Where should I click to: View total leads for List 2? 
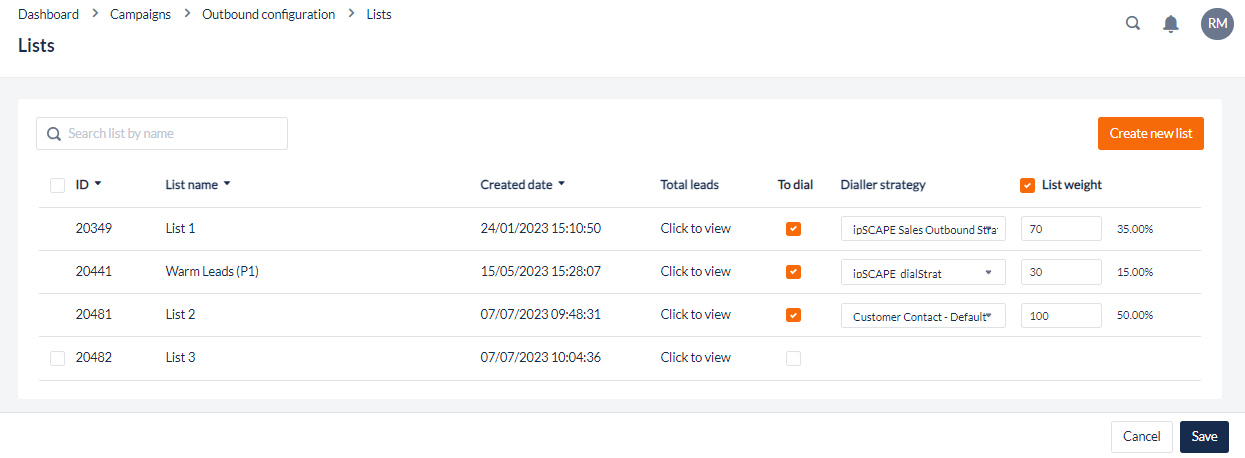click(x=695, y=315)
